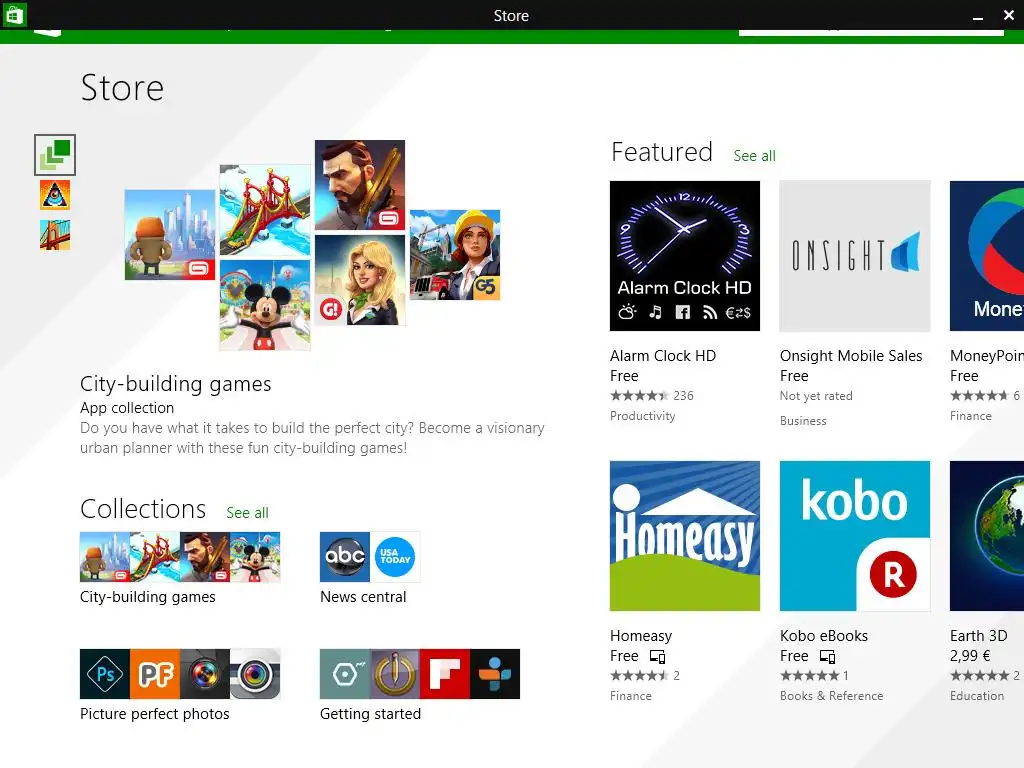Open the blonde woman game tile
Image resolution: width=1024 pixels, height=768 pixels.
360,280
